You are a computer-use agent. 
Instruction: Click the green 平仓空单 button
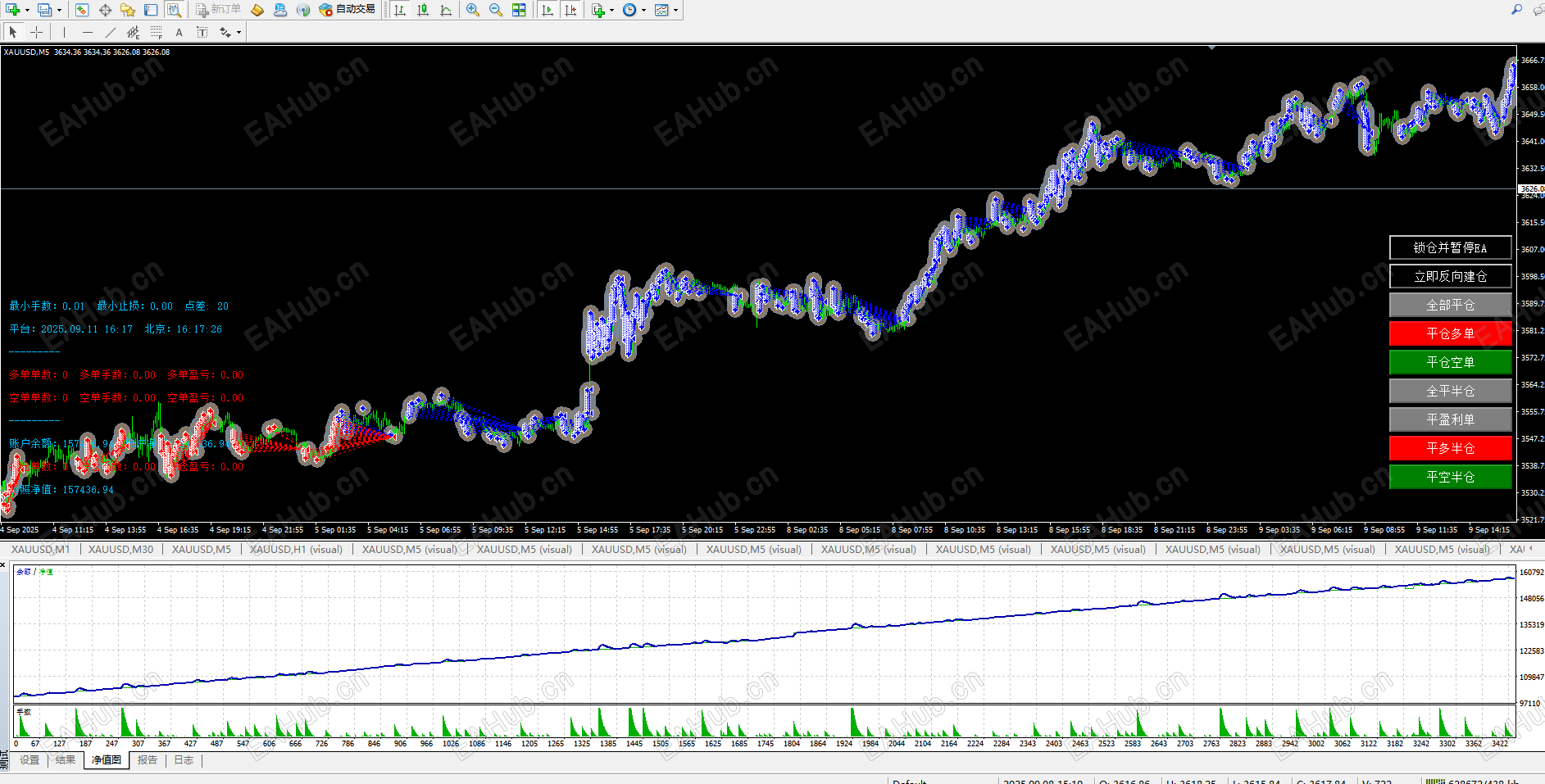pyautogui.click(x=1450, y=362)
